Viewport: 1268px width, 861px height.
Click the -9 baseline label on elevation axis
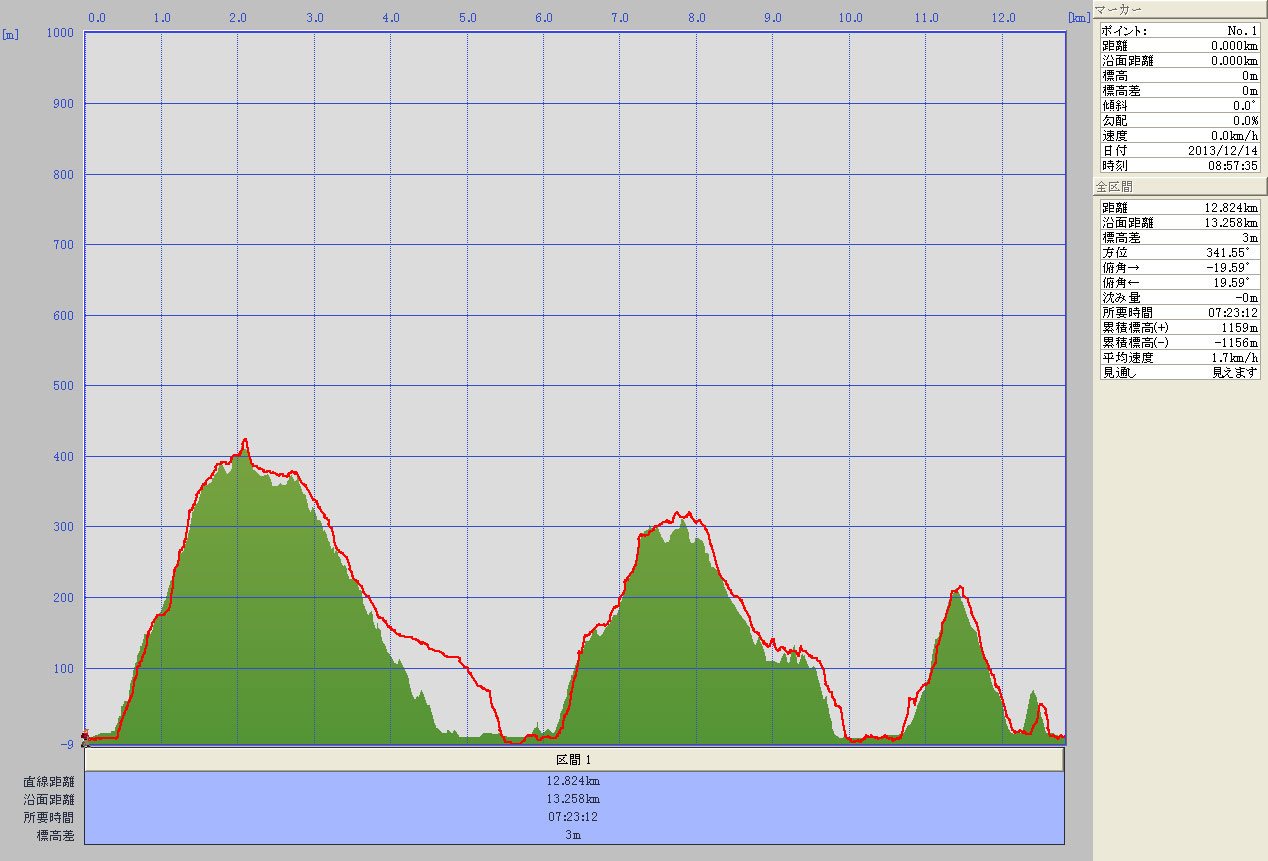pos(67,744)
